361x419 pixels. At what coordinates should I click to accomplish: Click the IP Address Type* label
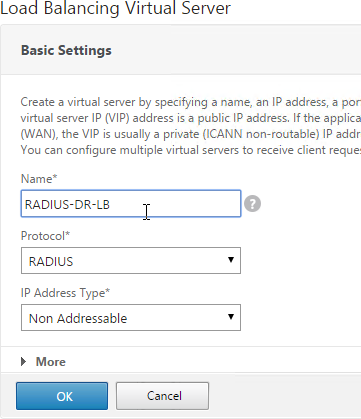(x=65, y=293)
